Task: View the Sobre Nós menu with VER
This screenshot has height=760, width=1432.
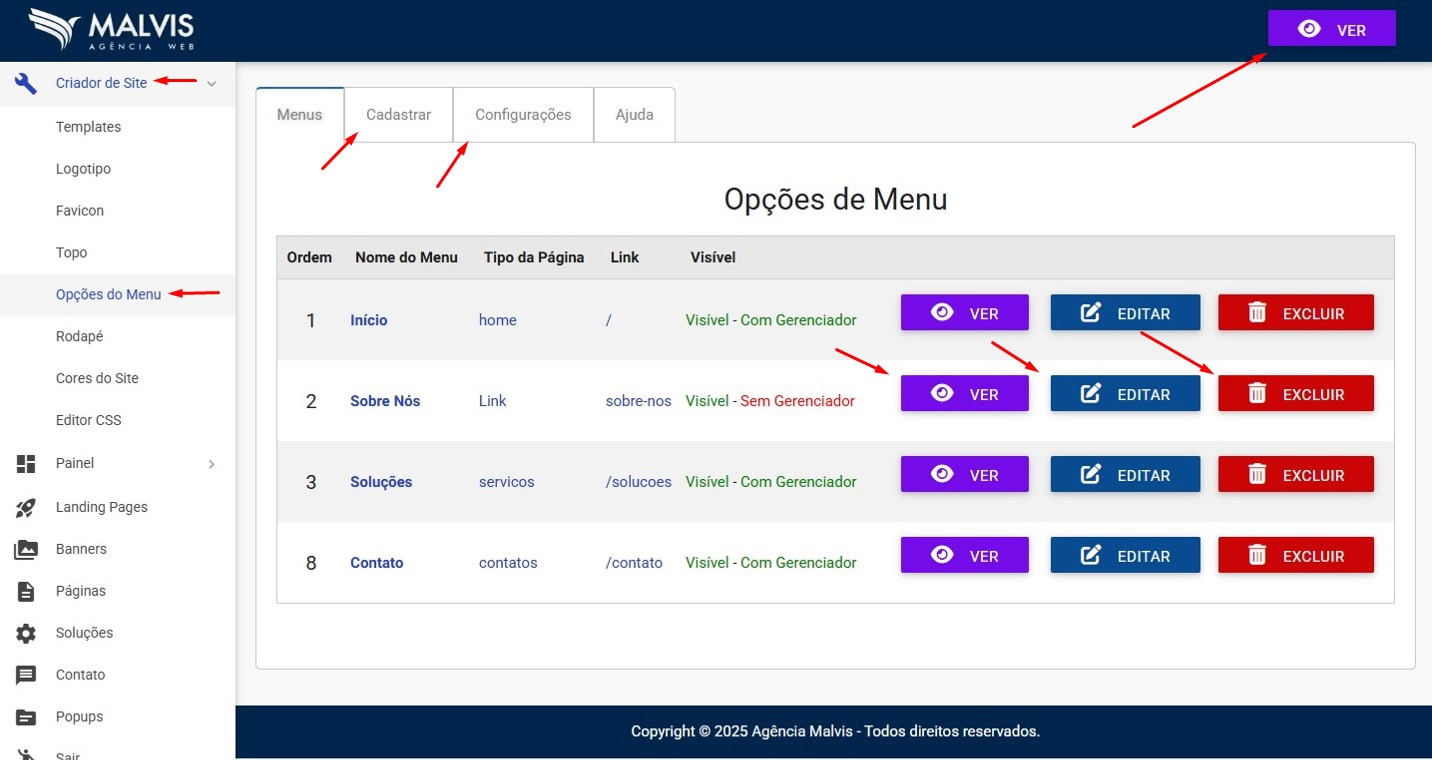Action: pos(964,394)
